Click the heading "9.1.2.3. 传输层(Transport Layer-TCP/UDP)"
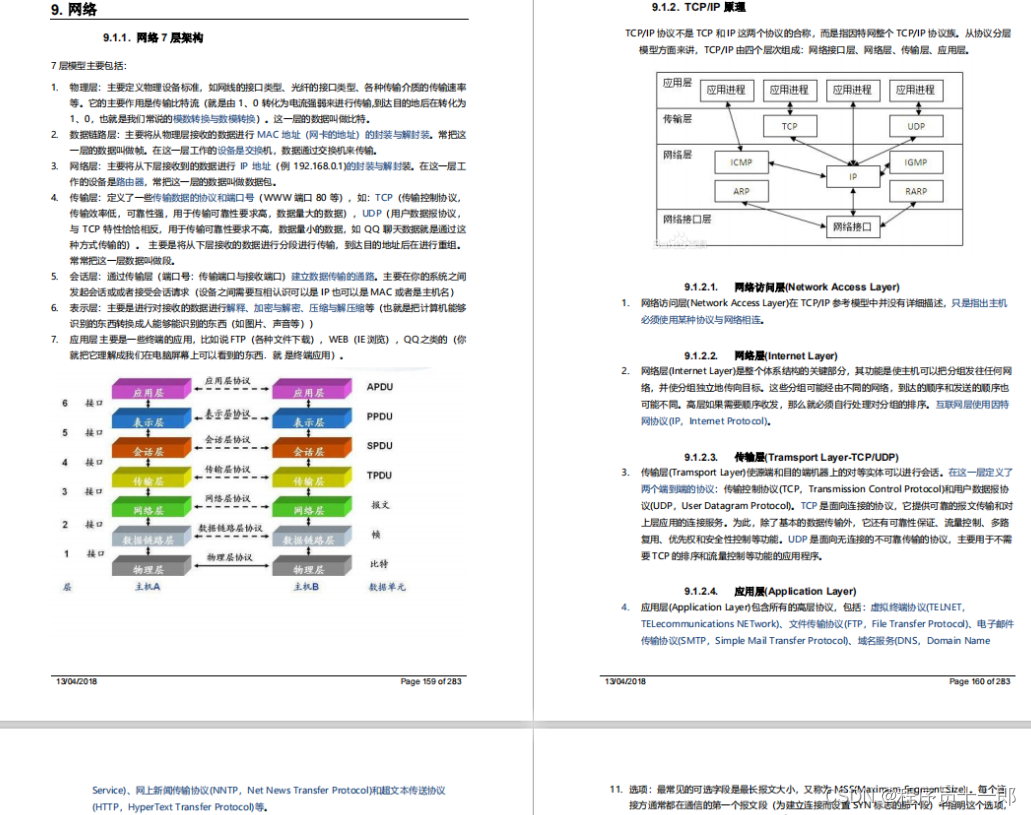1031x815 pixels. (791, 457)
